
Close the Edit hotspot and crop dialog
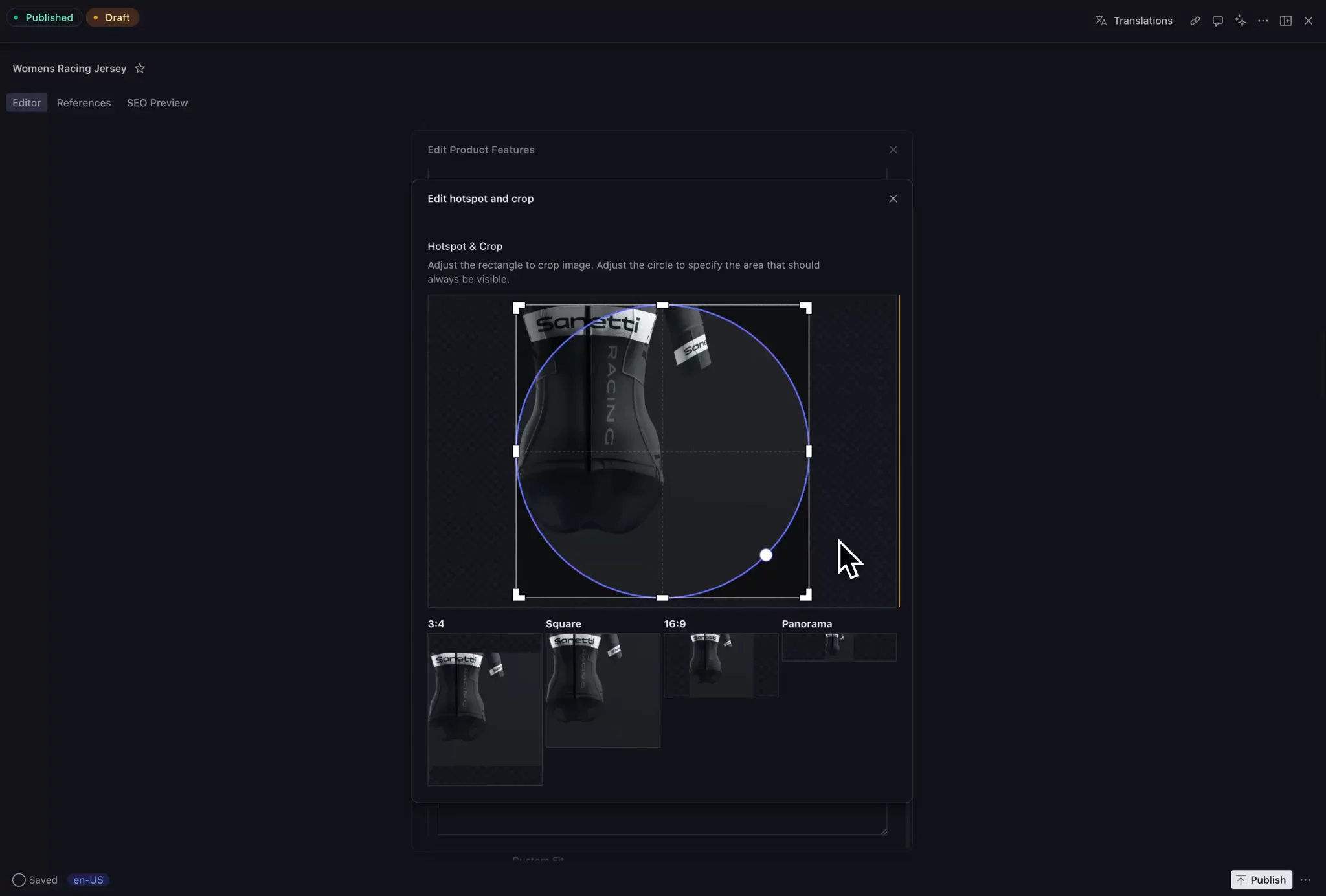pos(893,199)
